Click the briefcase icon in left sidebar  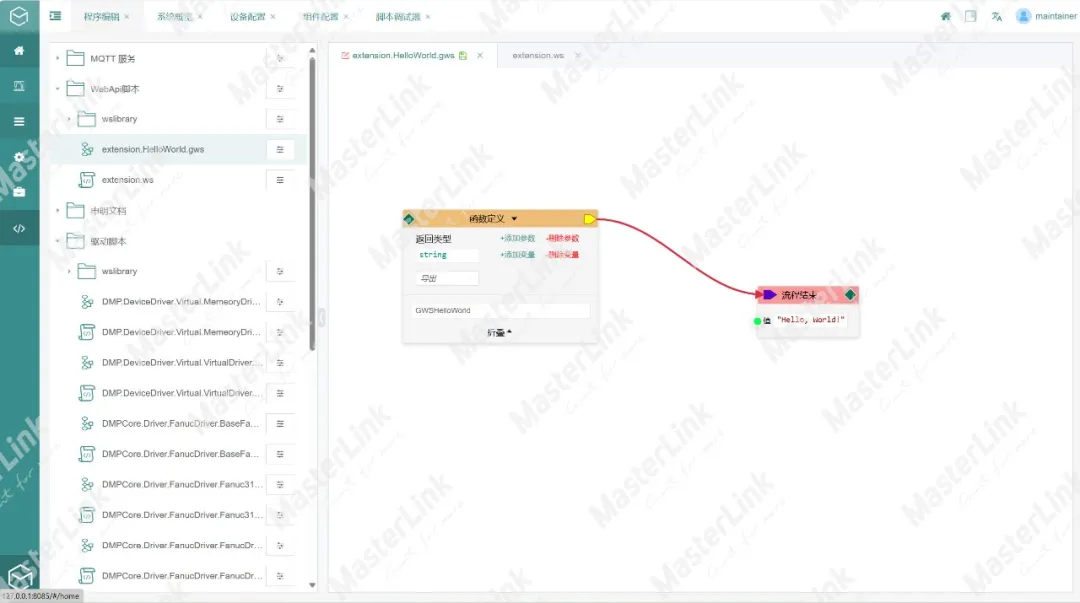(19, 192)
